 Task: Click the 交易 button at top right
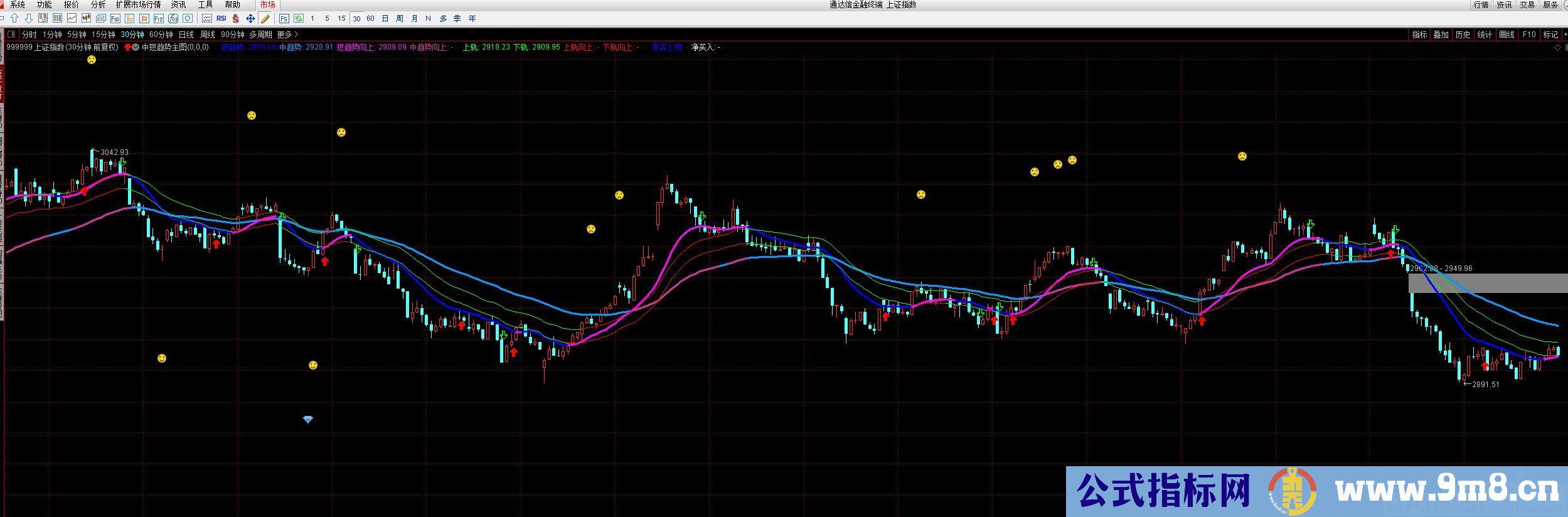tap(1527, 4)
